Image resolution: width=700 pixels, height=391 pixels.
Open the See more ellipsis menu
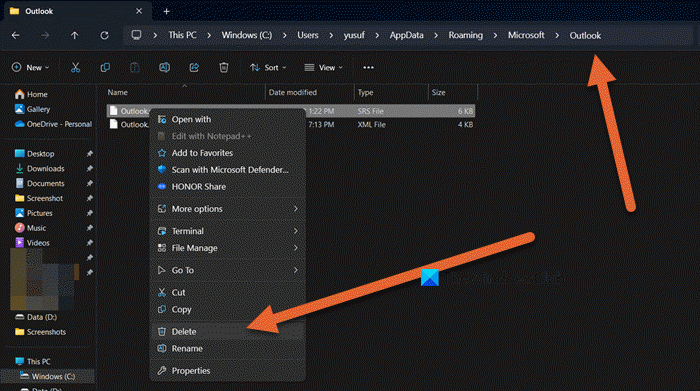(368, 67)
